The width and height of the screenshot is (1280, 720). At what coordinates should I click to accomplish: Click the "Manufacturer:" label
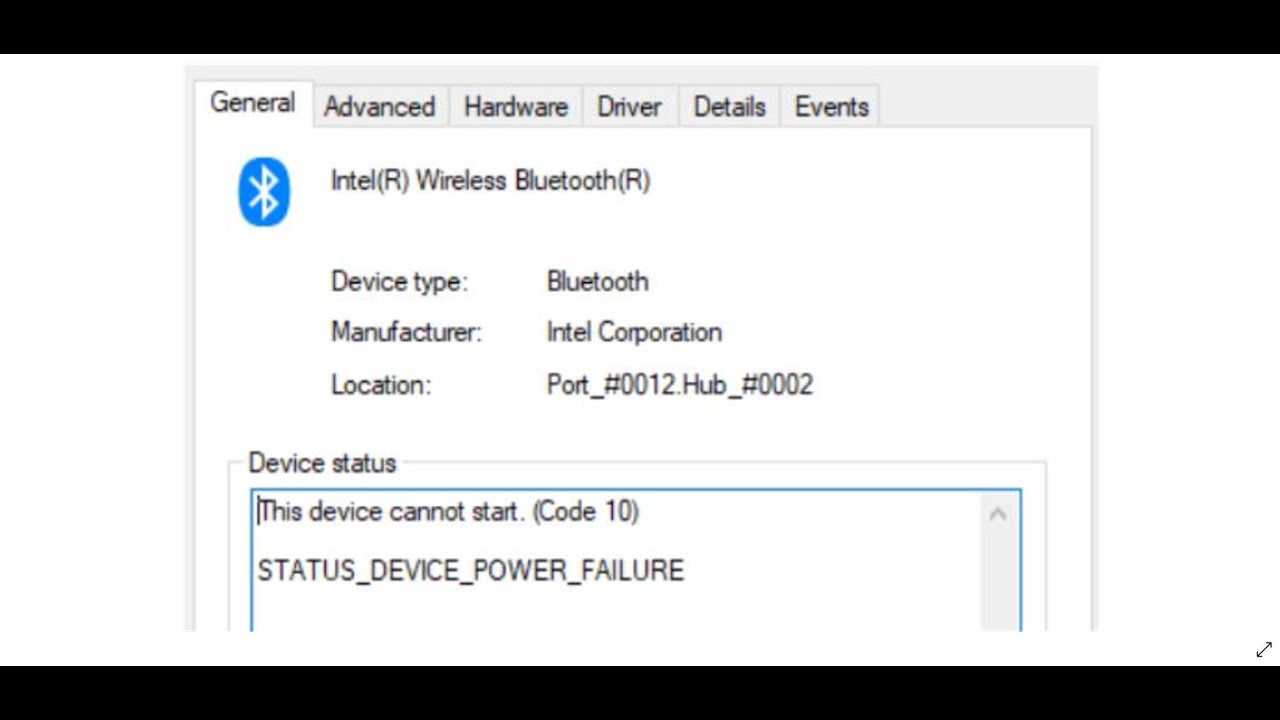[406, 332]
